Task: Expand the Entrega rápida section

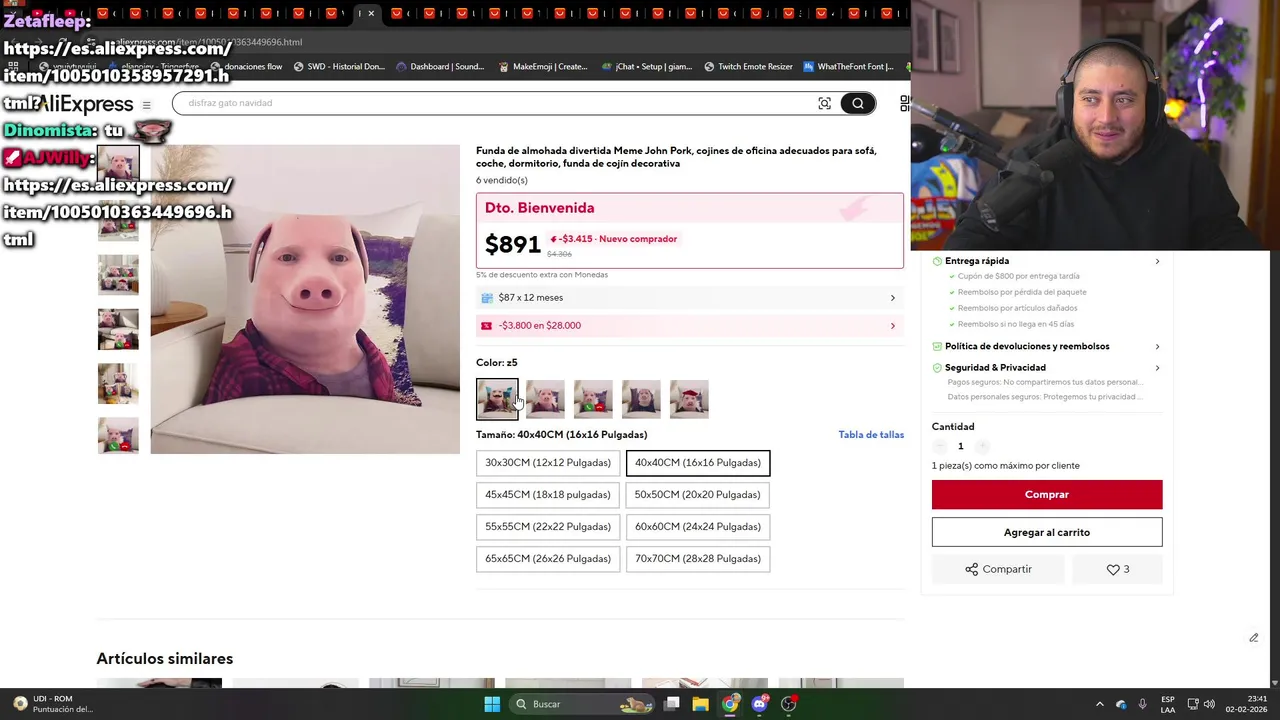Action: coord(1046,261)
